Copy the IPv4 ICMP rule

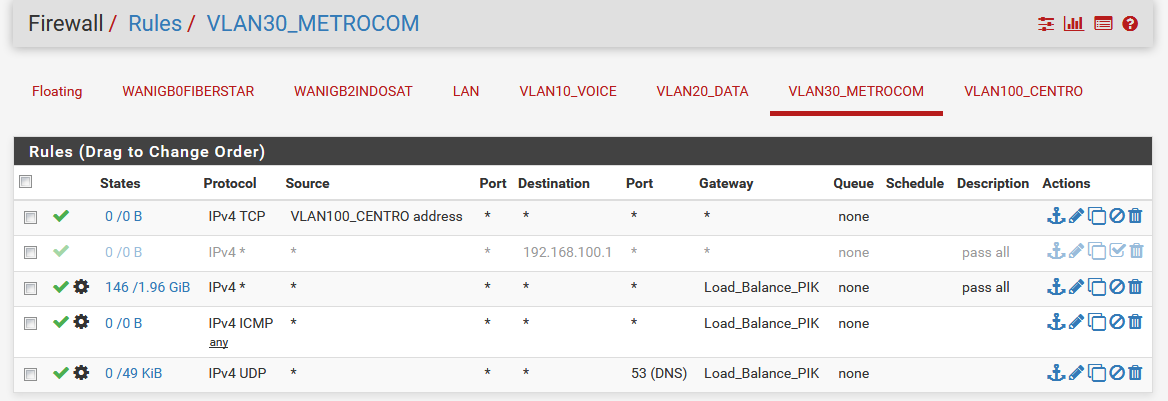click(1096, 322)
